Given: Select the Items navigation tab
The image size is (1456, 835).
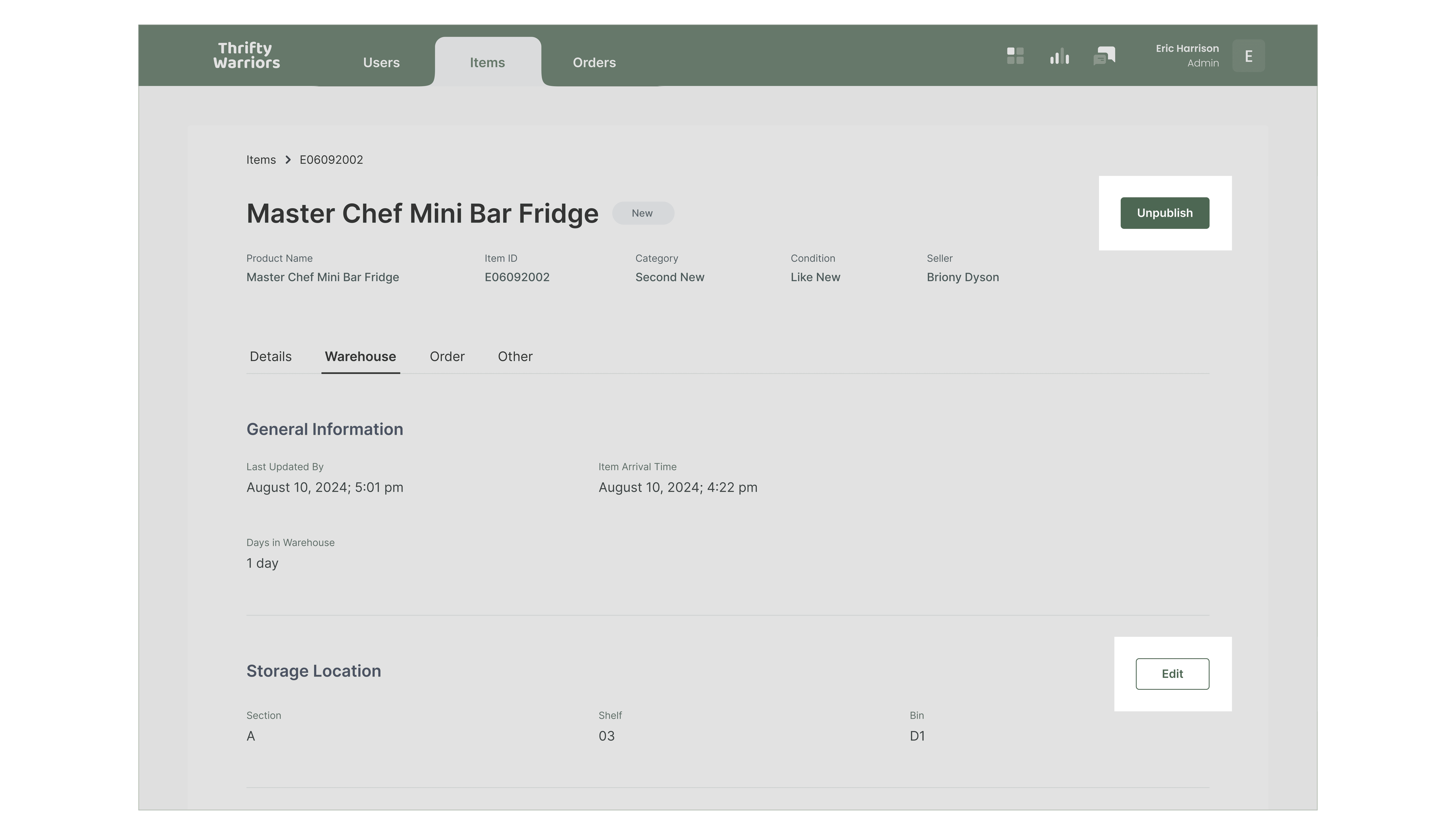Looking at the screenshot, I should tap(488, 62).
